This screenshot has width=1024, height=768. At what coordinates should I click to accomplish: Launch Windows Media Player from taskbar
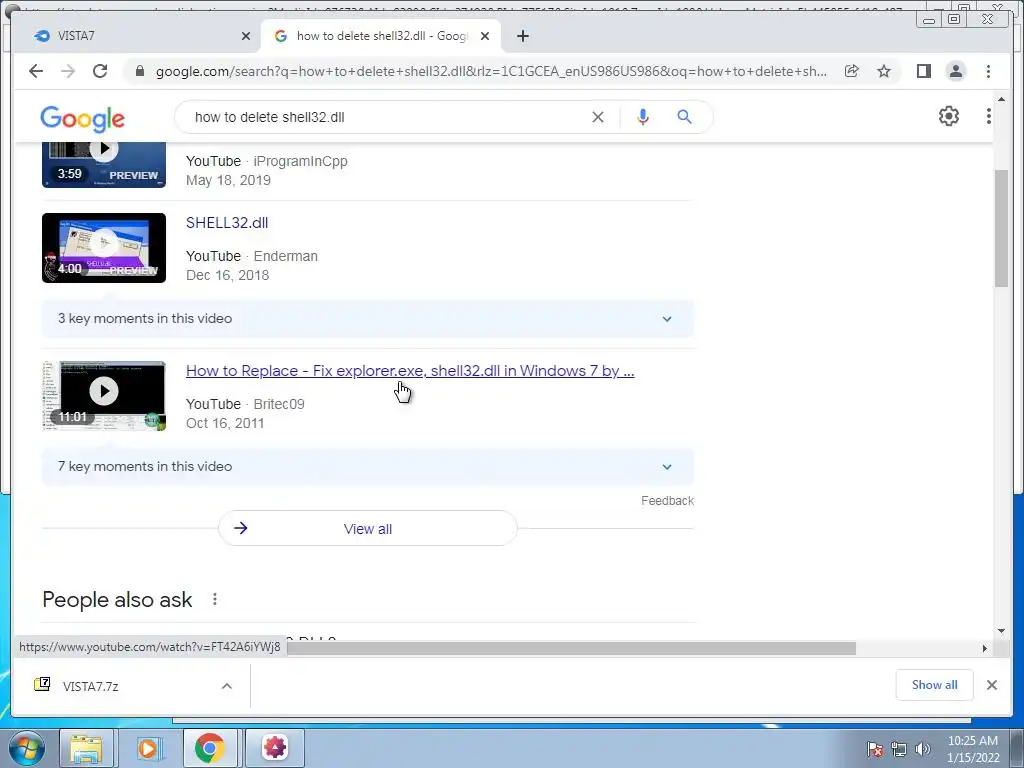click(x=148, y=748)
